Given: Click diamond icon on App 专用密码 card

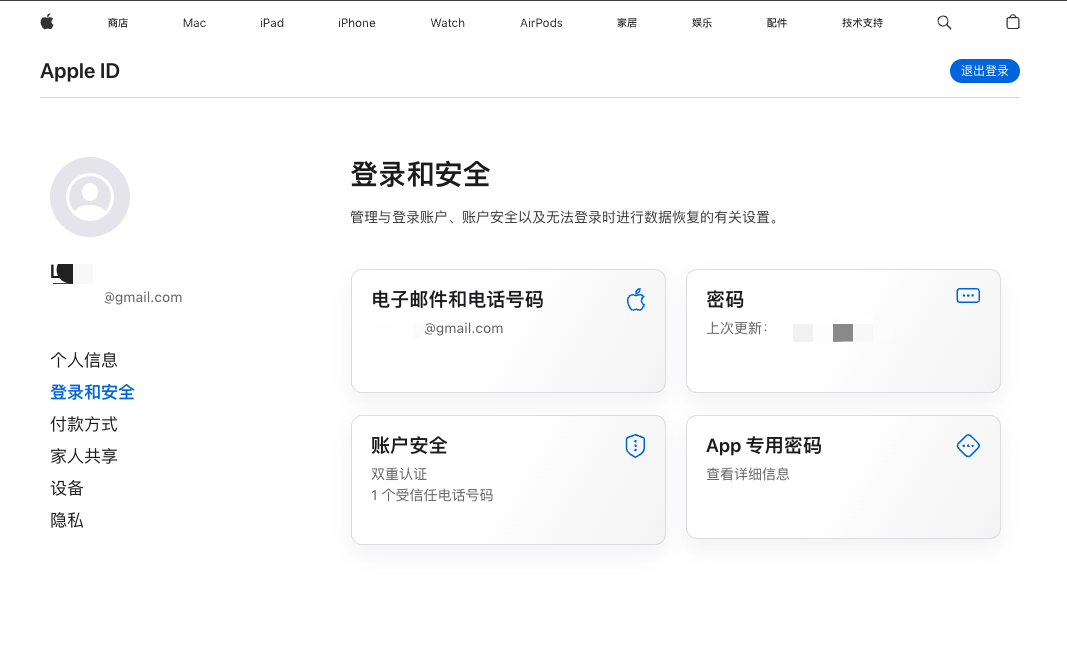Looking at the screenshot, I should (968, 446).
